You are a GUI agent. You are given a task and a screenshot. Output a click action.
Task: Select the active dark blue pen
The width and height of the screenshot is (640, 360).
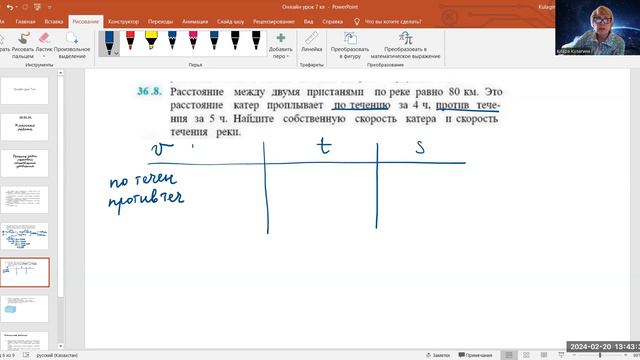click(109, 43)
